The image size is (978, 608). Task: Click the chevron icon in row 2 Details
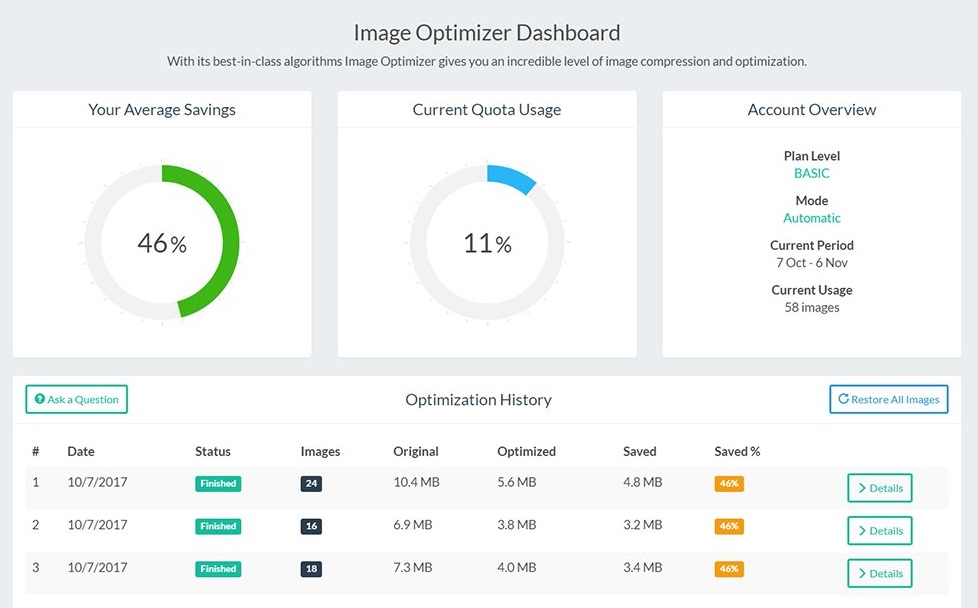pyautogui.click(x=862, y=531)
